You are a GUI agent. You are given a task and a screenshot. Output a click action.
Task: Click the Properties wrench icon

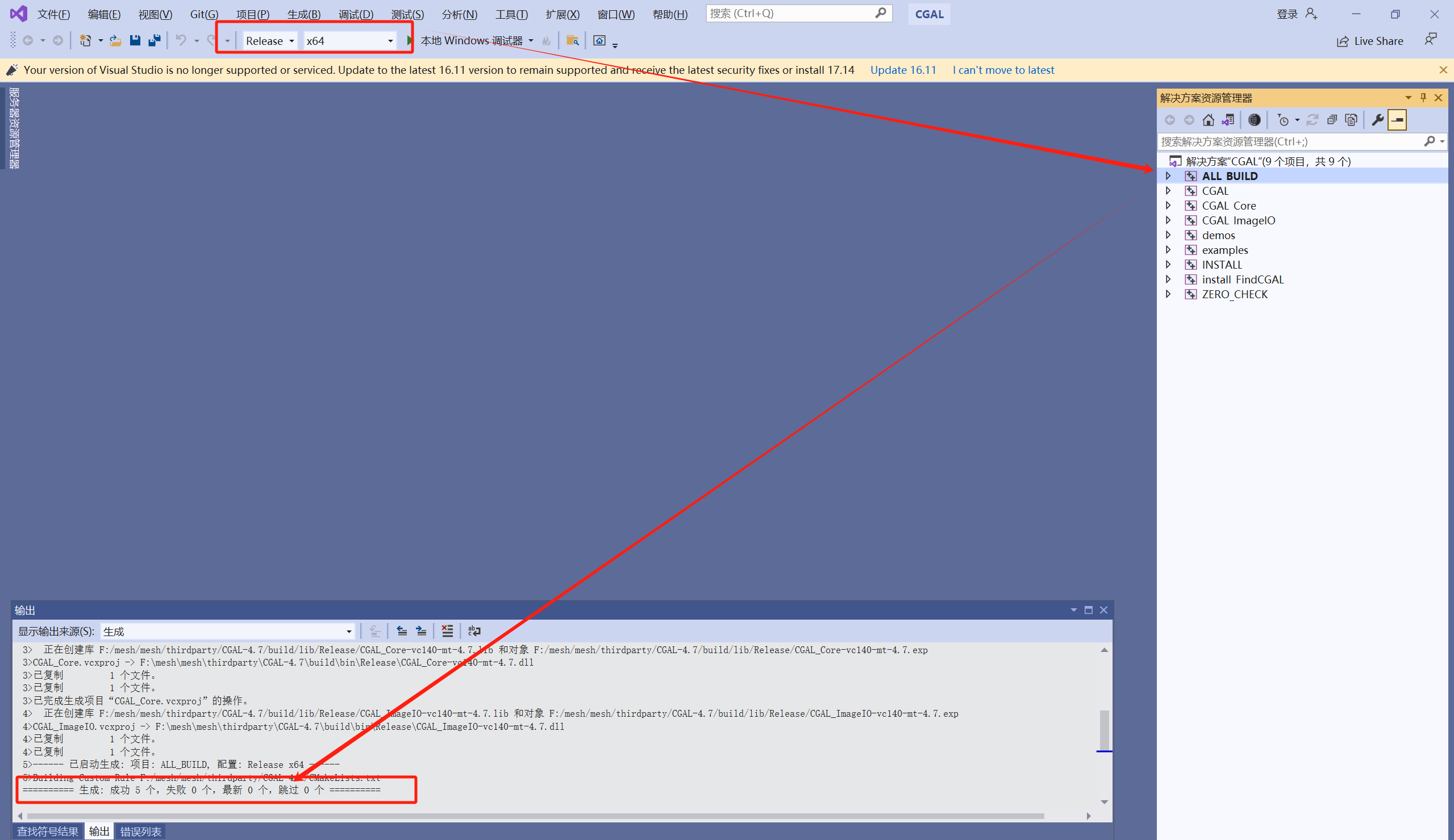1378,120
